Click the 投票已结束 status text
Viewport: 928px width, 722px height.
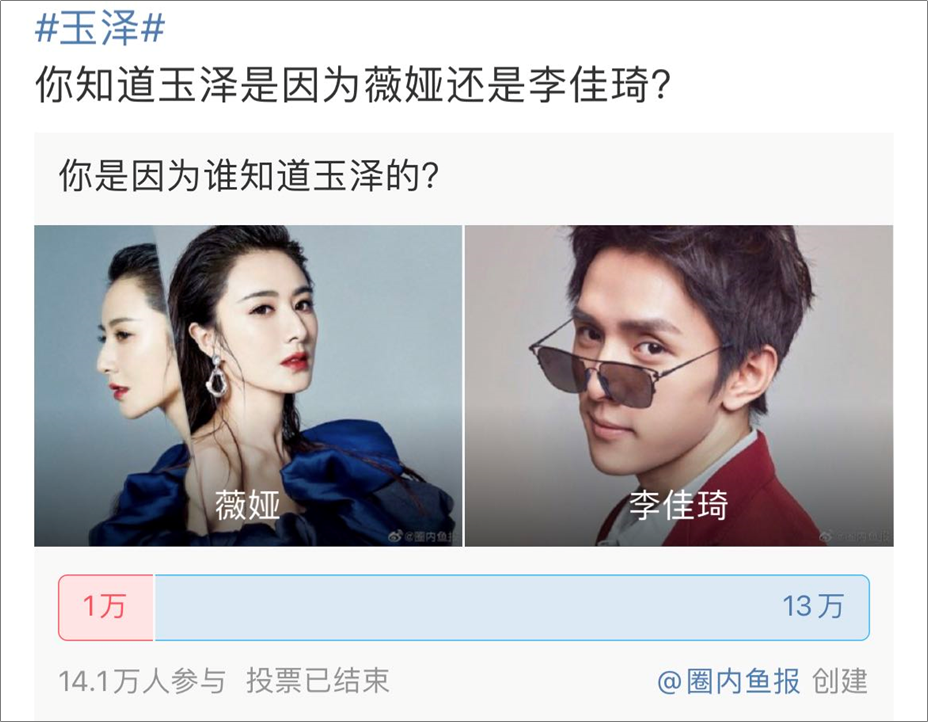coord(318,681)
